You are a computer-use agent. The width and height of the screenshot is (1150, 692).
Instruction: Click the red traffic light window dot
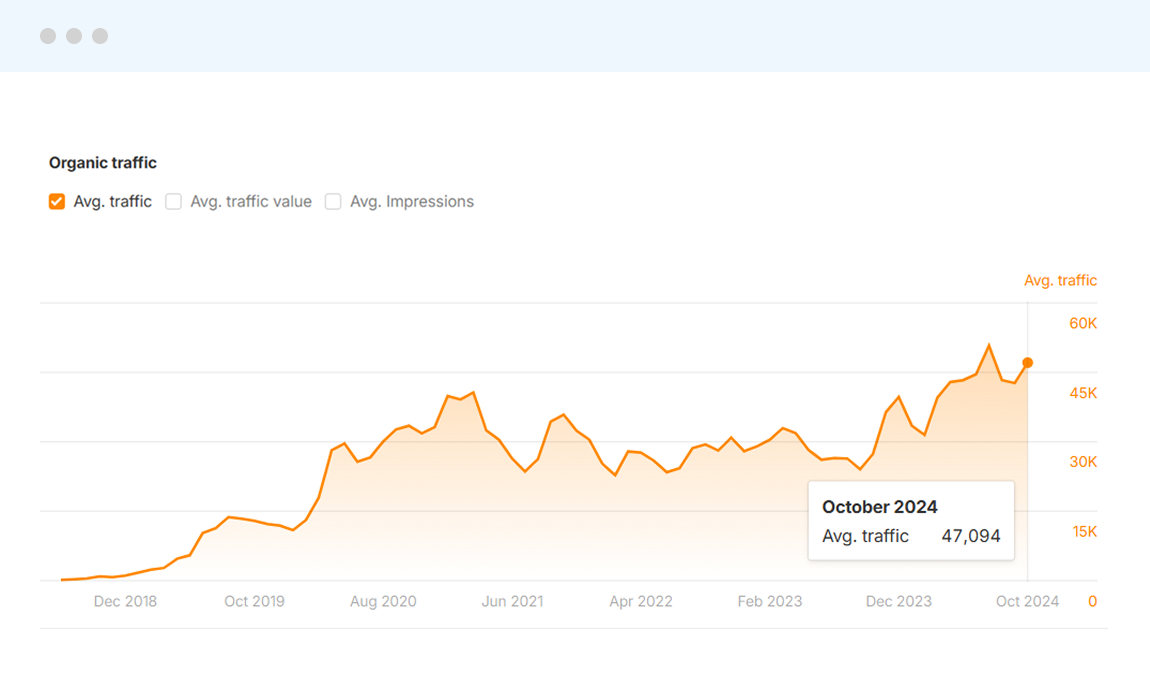[48, 35]
